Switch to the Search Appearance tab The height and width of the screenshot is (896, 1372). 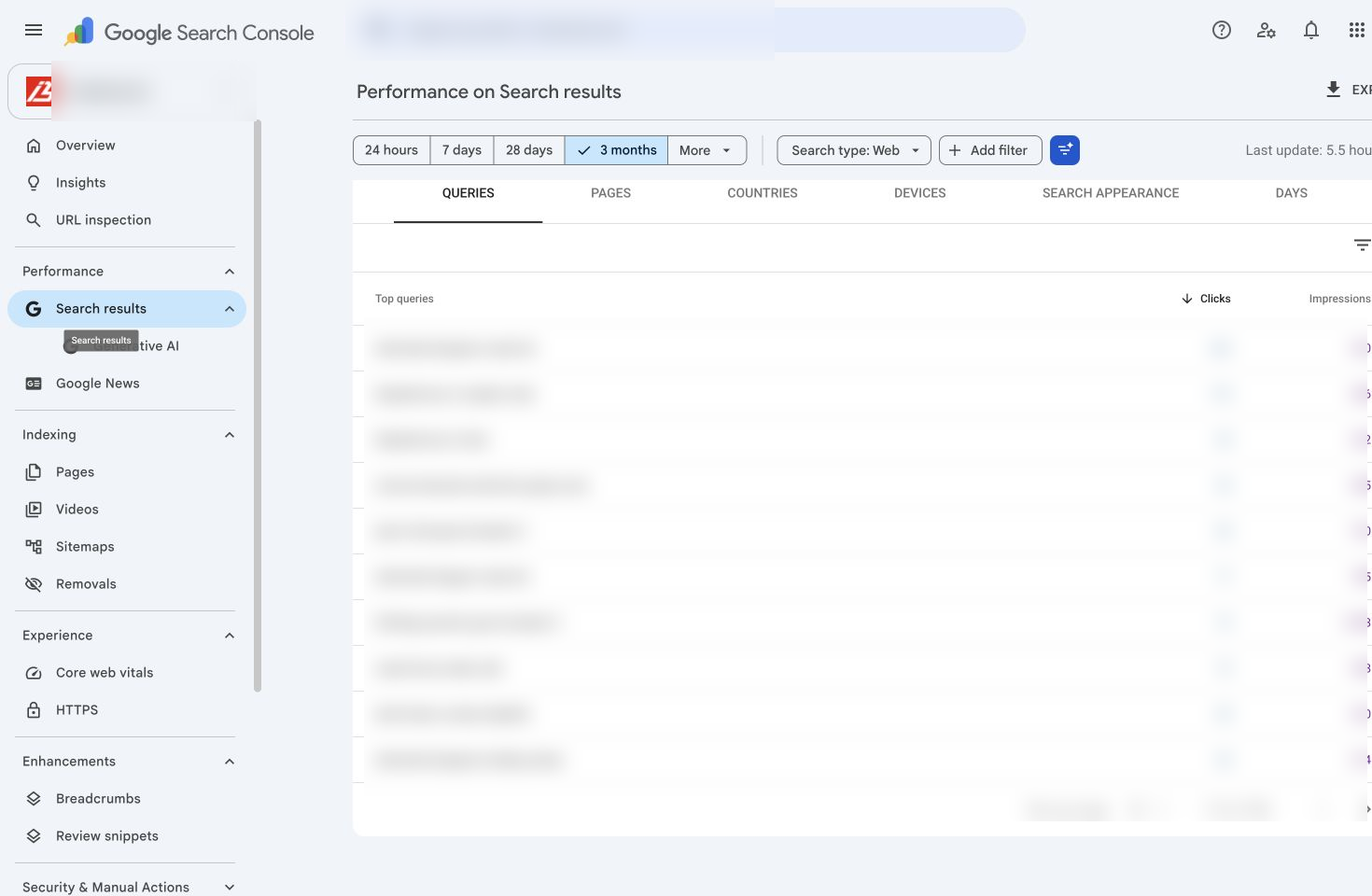(1111, 193)
